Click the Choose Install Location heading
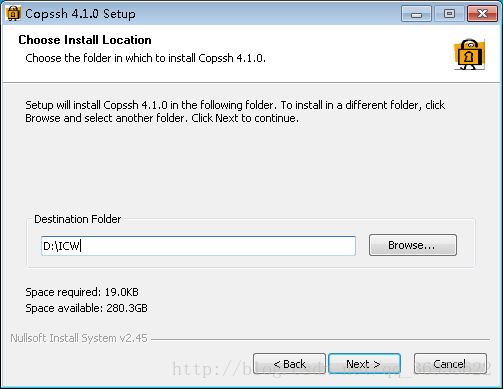Image resolution: width=503 pixels, height=389 pixels. [85, 40]
